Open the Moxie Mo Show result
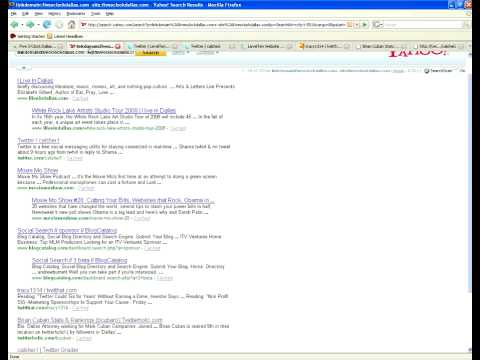The height and width of the screenshot is (360, 480). [x=37, y=170]
